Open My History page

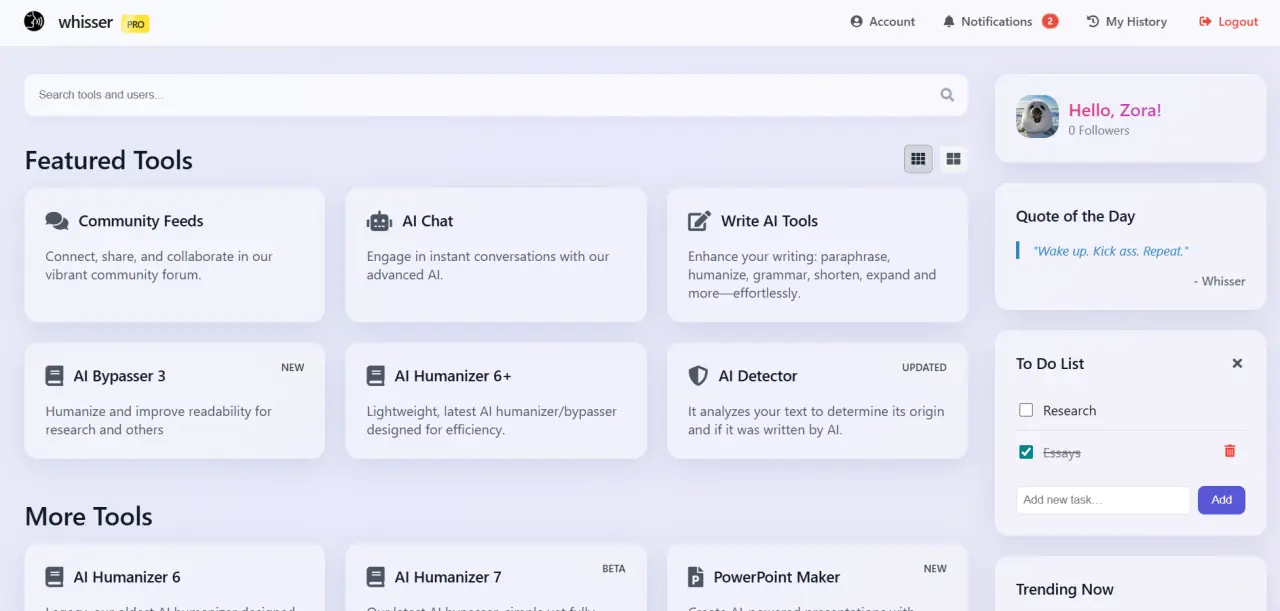1127,21
